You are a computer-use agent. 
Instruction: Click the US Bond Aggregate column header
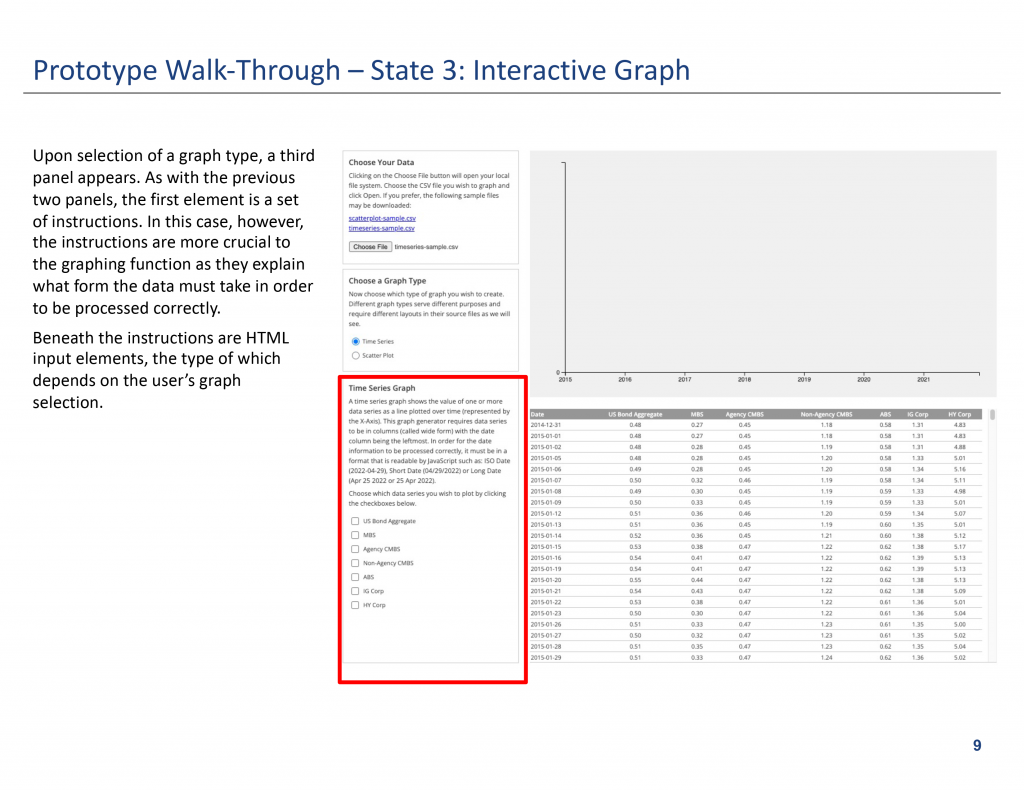pos(635,413)
